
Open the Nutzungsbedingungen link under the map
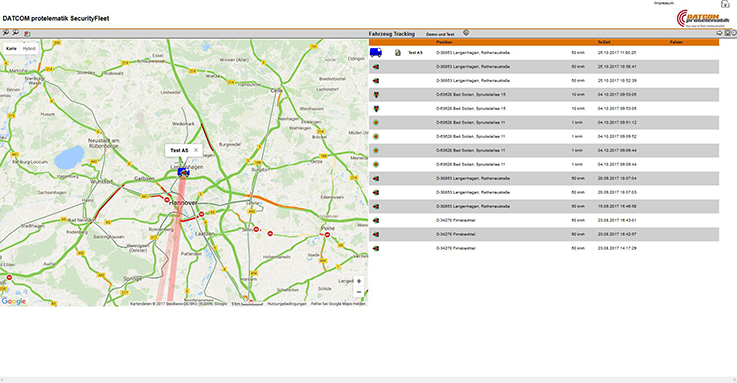coord(287,304)
